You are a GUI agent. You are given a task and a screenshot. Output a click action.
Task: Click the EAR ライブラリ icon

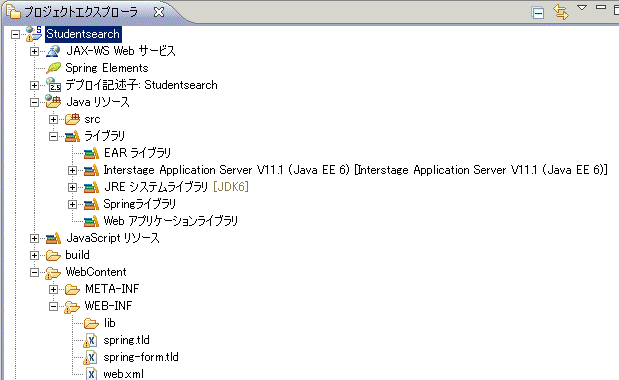click(x=92, y=153)
